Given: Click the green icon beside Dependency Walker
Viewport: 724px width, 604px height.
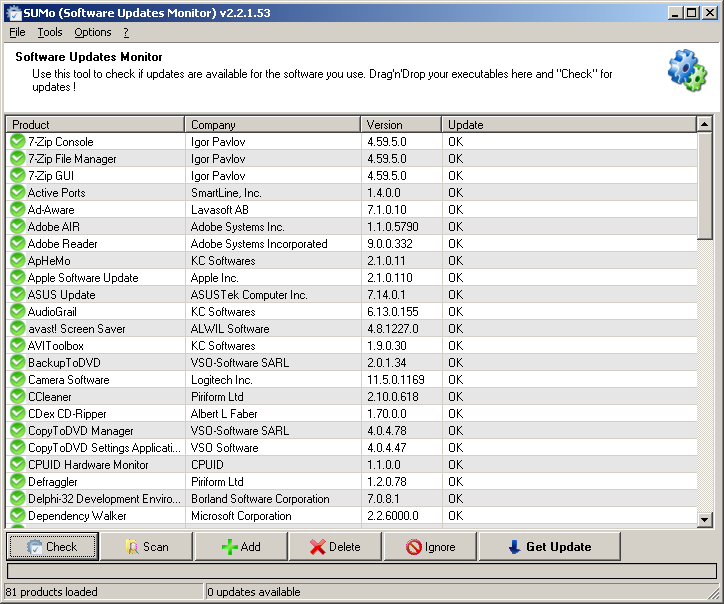Looking at the screenshot, I should tap(17, 516).
